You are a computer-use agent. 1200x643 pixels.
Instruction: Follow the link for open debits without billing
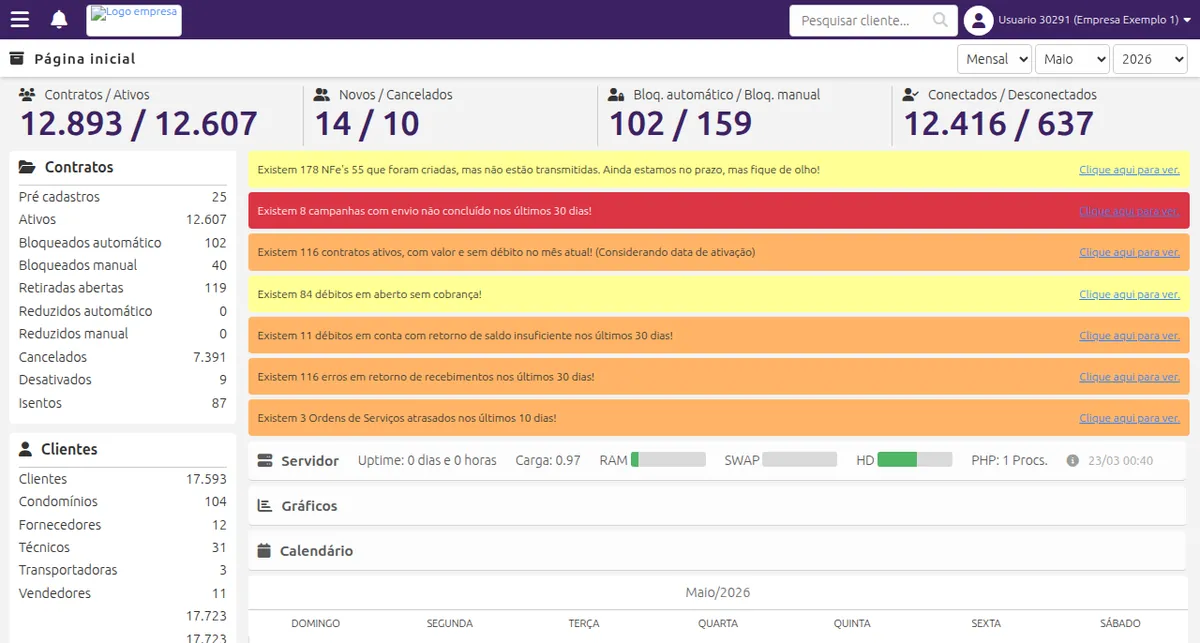click(x=1129, y=295)
